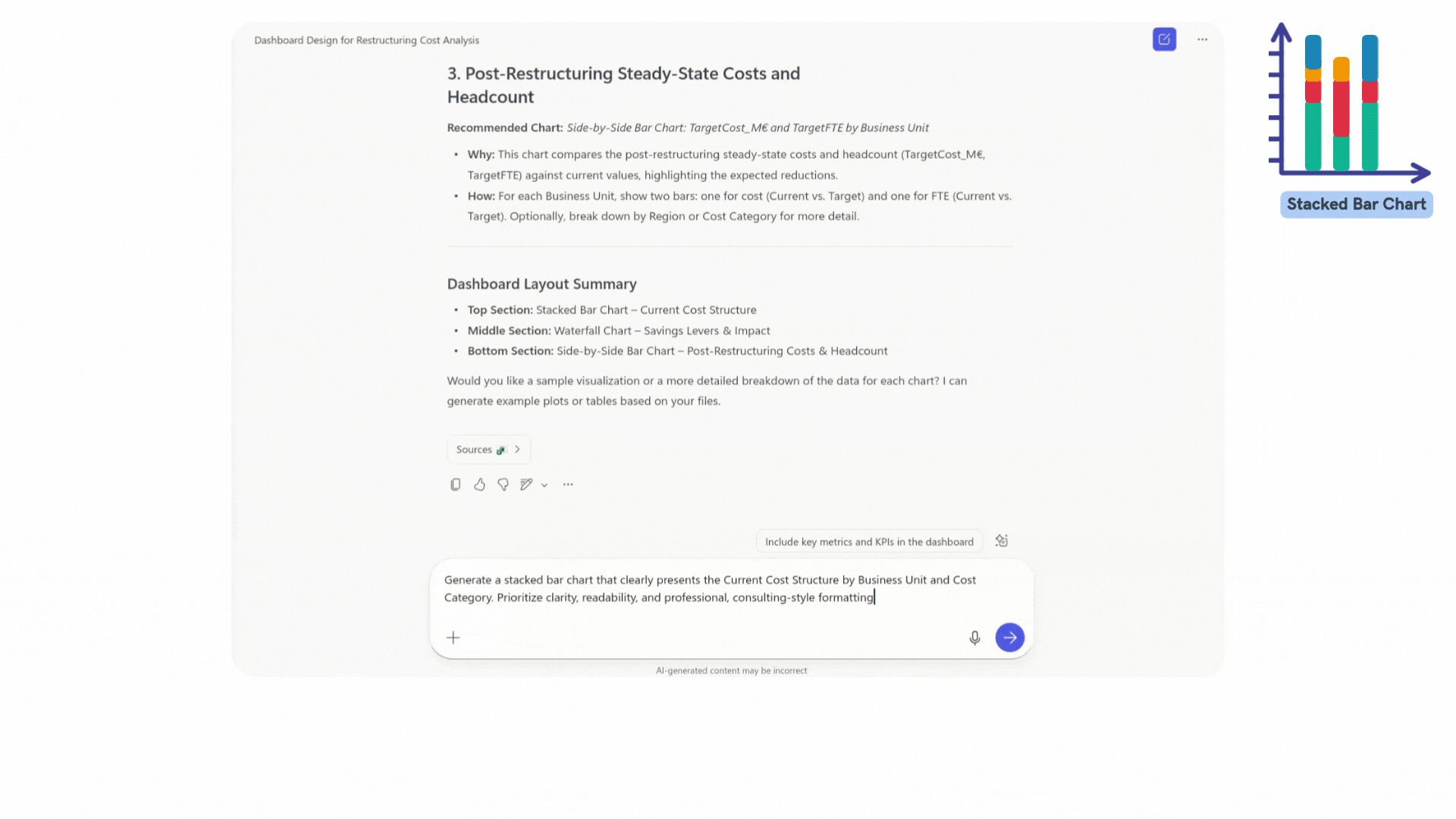
Task: Open the three-dot menu in the response action row
Action: pos(568,485)
